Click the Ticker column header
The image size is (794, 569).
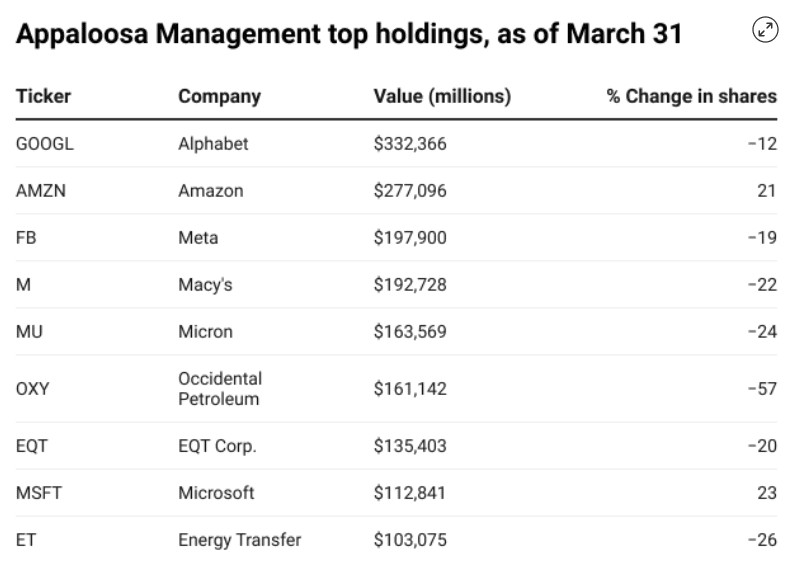click(x=43, y=97)
